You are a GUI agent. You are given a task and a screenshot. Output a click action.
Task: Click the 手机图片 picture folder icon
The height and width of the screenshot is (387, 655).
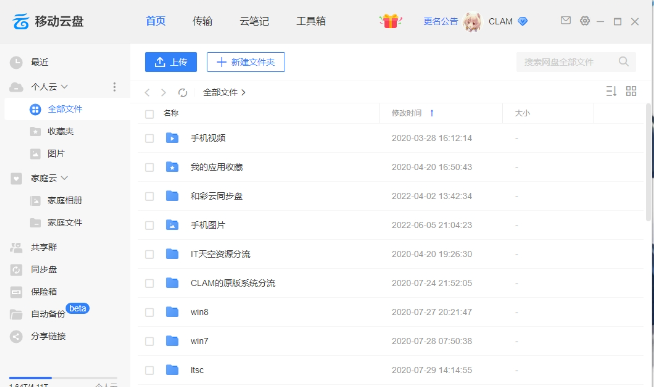tap(172, 225)
